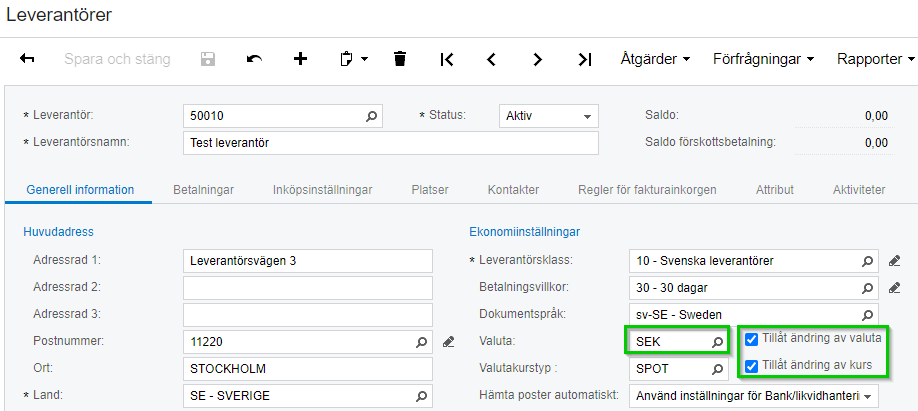Click the back arrow icon
Viewport: 918px width, 411px height.
pyautogui.click(x=27, y=59)
